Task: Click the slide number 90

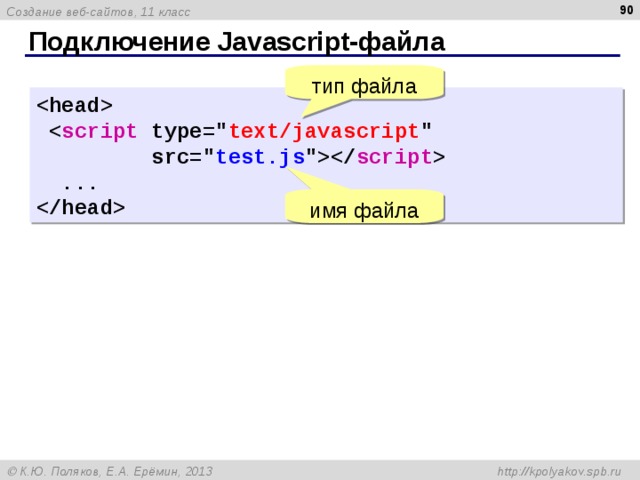Action: [x=626, y=10]
